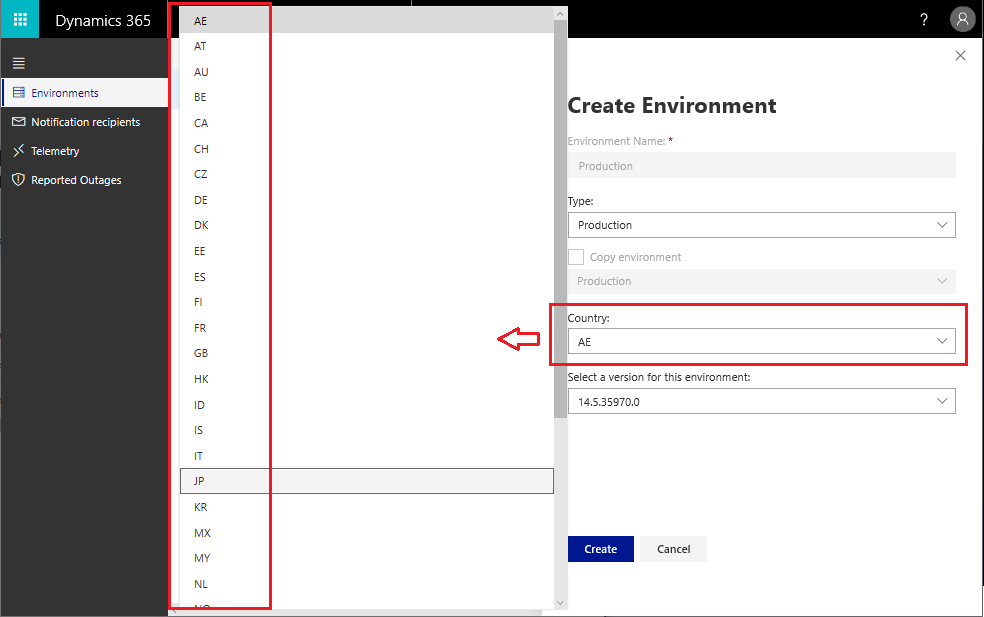The height and width of the screenshot is (617, 984).
Task: Click the Dynamics 365 title
Action: coord(103,21)
